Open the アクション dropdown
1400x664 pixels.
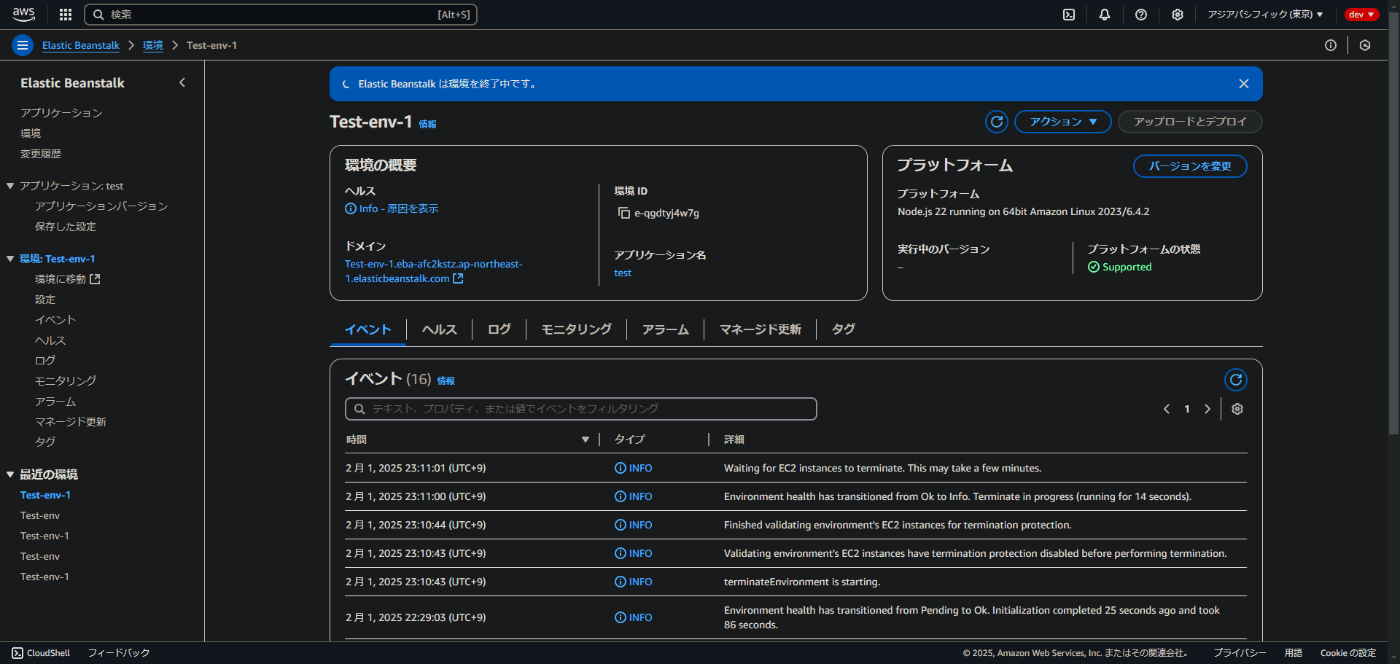click(x=1063, y=122)
